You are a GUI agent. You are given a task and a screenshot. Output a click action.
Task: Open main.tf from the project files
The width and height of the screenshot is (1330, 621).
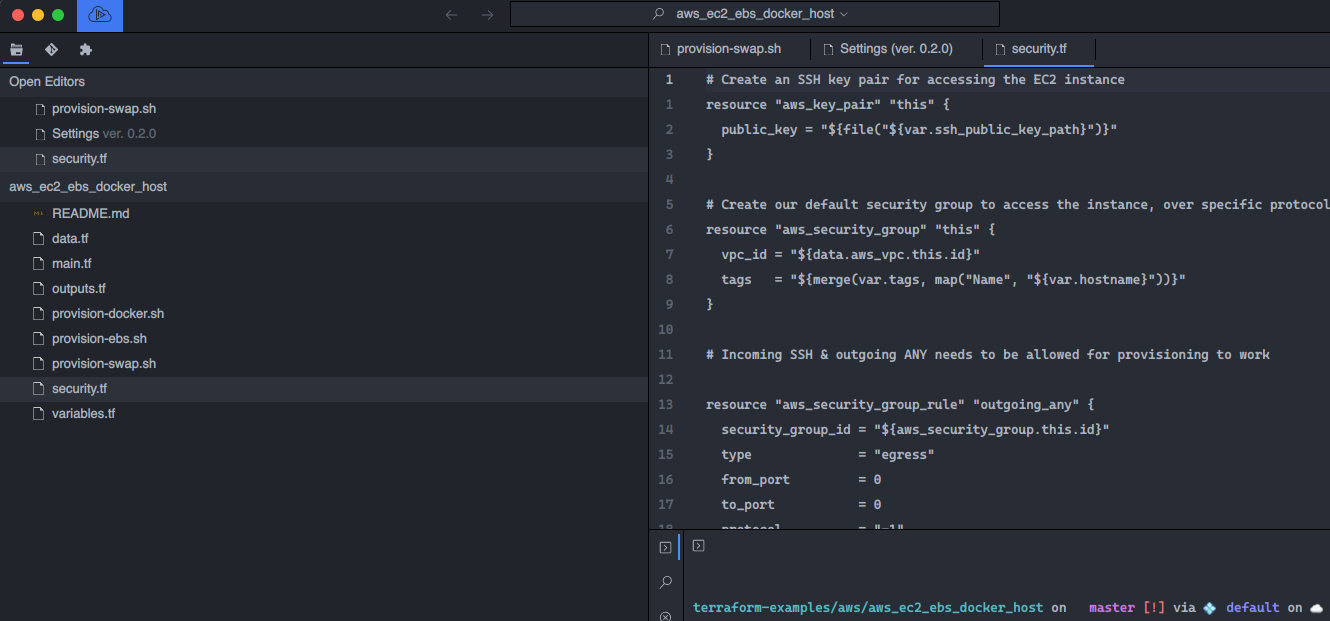click(x=71, y=263)
